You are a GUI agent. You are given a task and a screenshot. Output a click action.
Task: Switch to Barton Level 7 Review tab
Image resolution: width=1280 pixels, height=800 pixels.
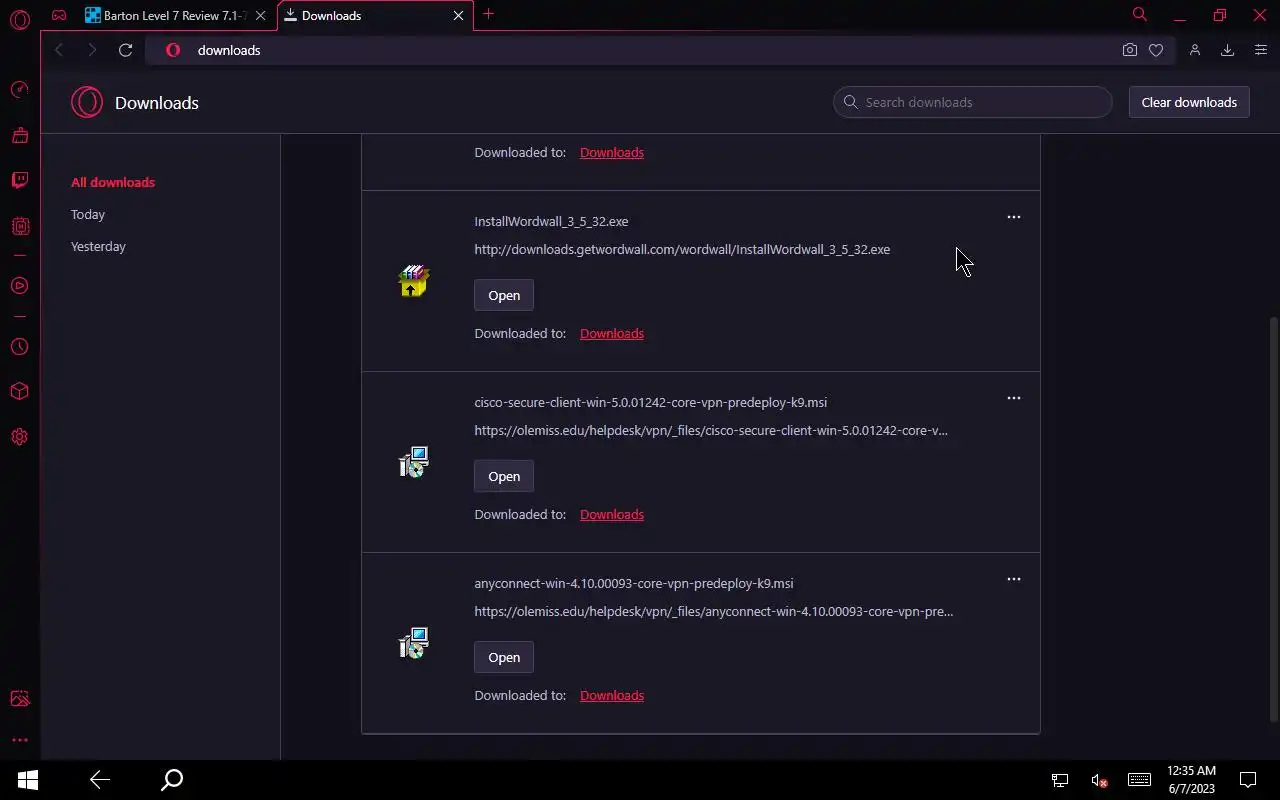coord(165,16)
